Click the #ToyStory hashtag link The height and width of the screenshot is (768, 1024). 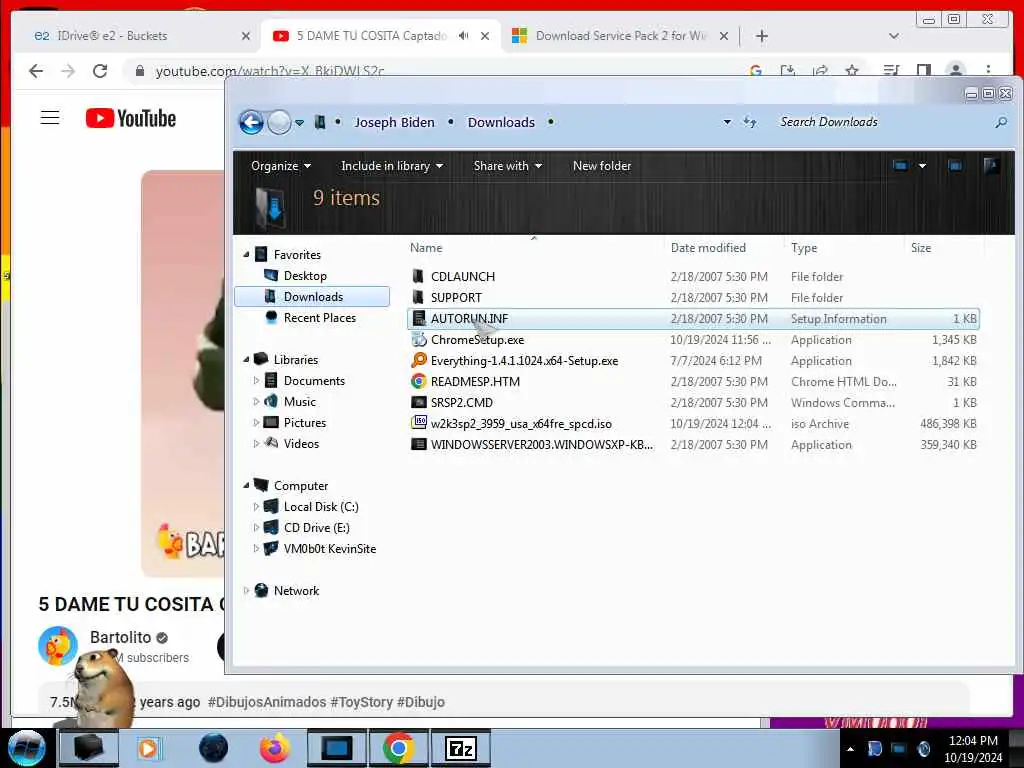361,702
